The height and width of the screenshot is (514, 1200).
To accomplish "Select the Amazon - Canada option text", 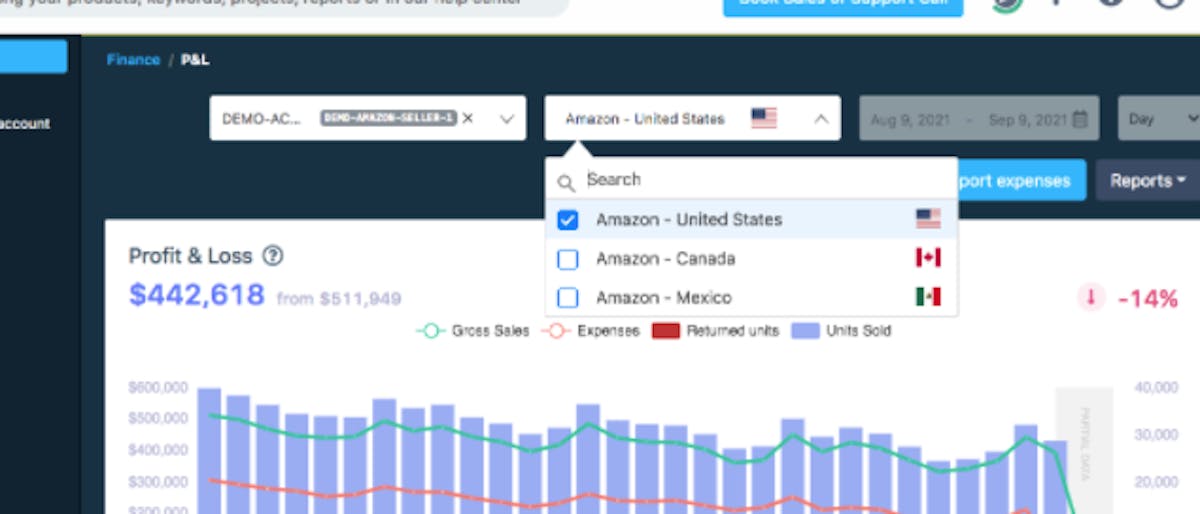I will pyautogui.click(x=665, y=259).
